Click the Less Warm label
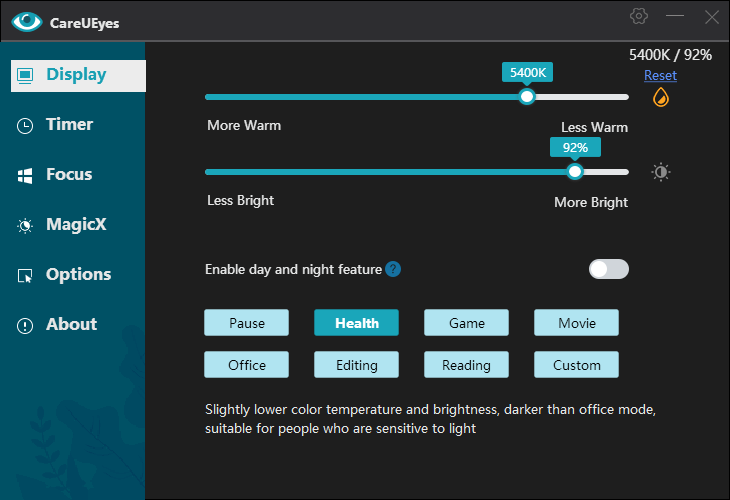Screen dimensions: 730x500 [594, 128]
